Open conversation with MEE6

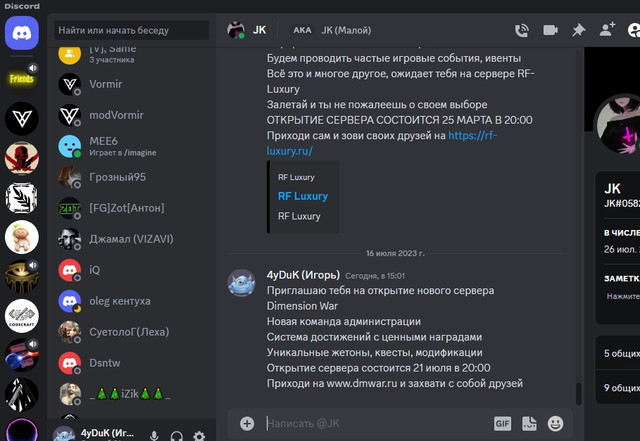click(131, 146)
